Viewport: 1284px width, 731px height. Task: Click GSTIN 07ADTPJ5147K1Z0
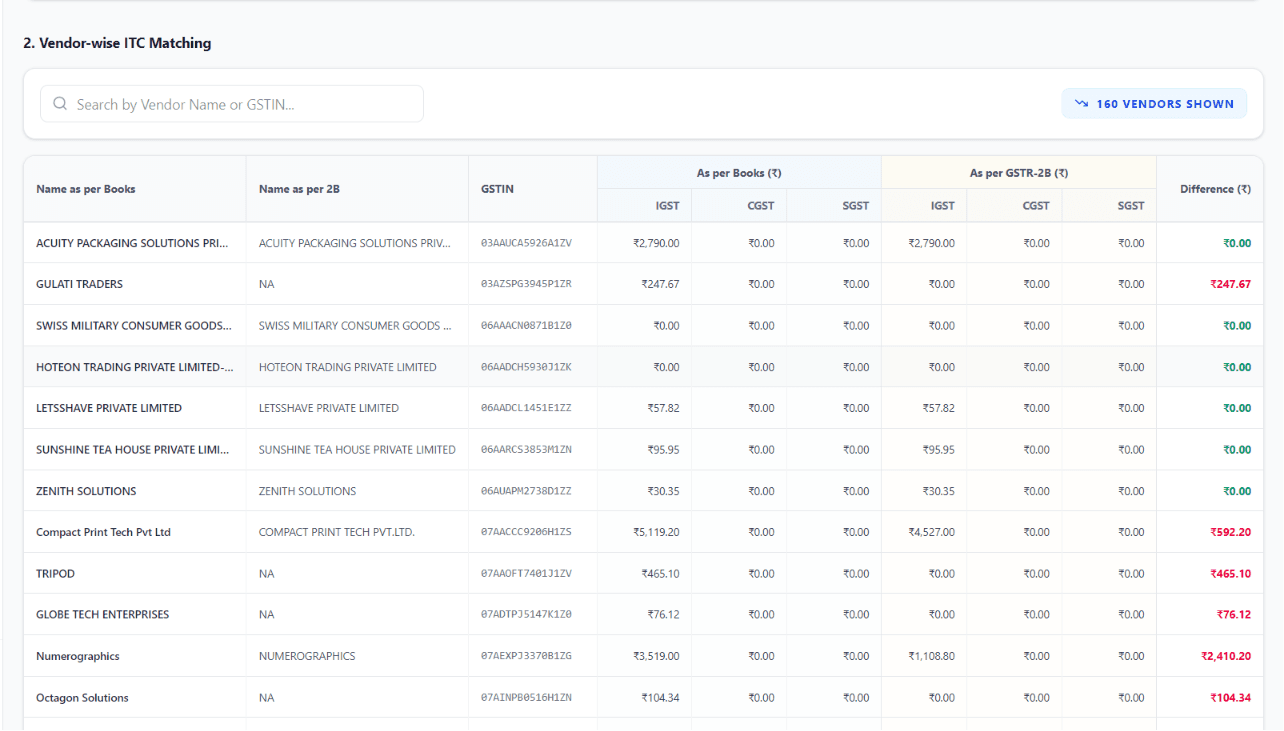click(526, 614)
